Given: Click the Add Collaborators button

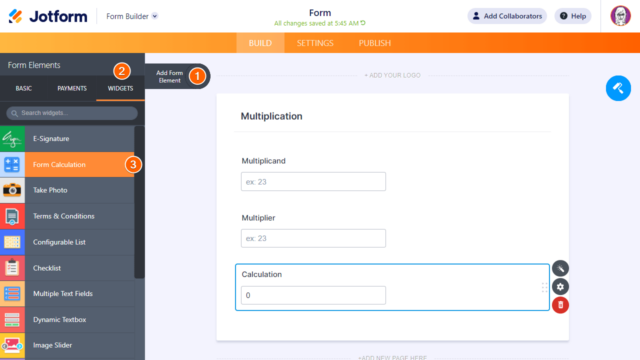Looking at the screenshot, I should [507, 16].
